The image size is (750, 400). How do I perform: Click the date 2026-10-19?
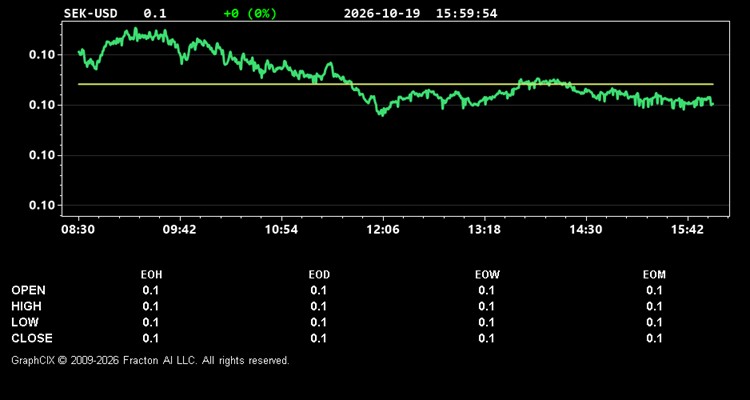tap(382, 13)
